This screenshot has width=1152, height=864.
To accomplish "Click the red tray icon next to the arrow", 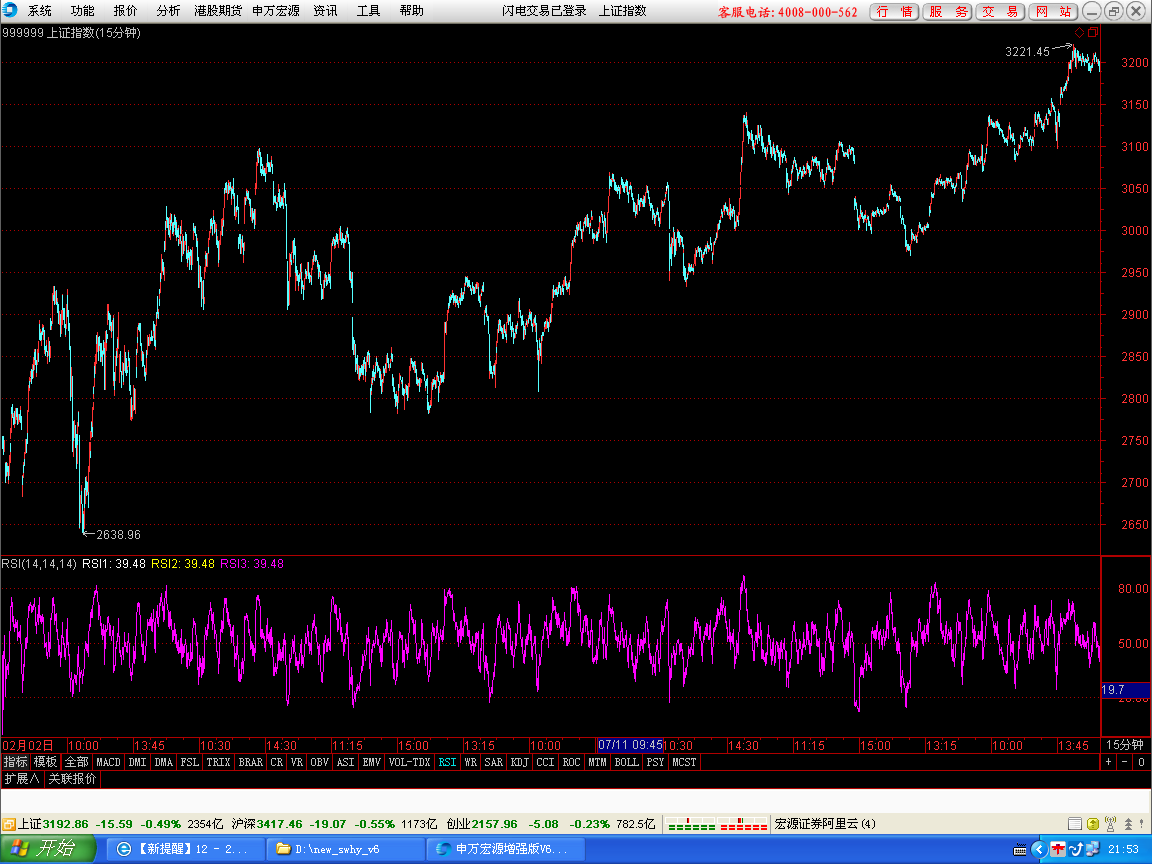I will [x=1057, y=849].
